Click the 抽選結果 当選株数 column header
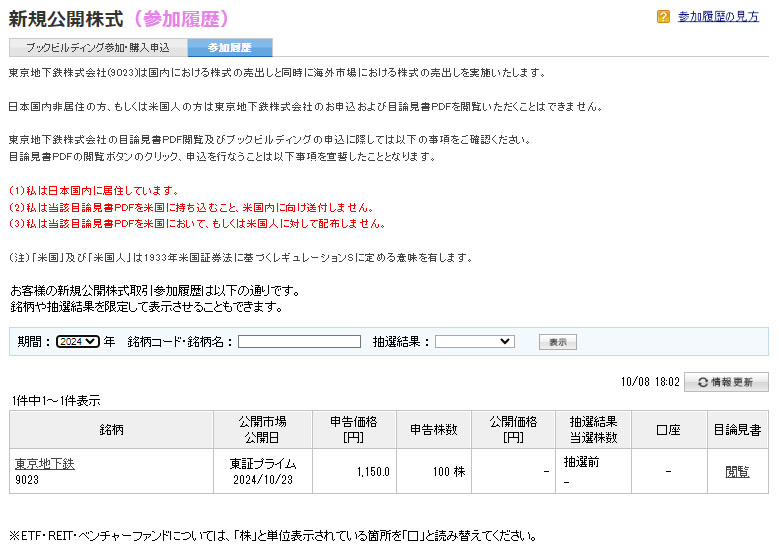 click(x=593, y=430)
